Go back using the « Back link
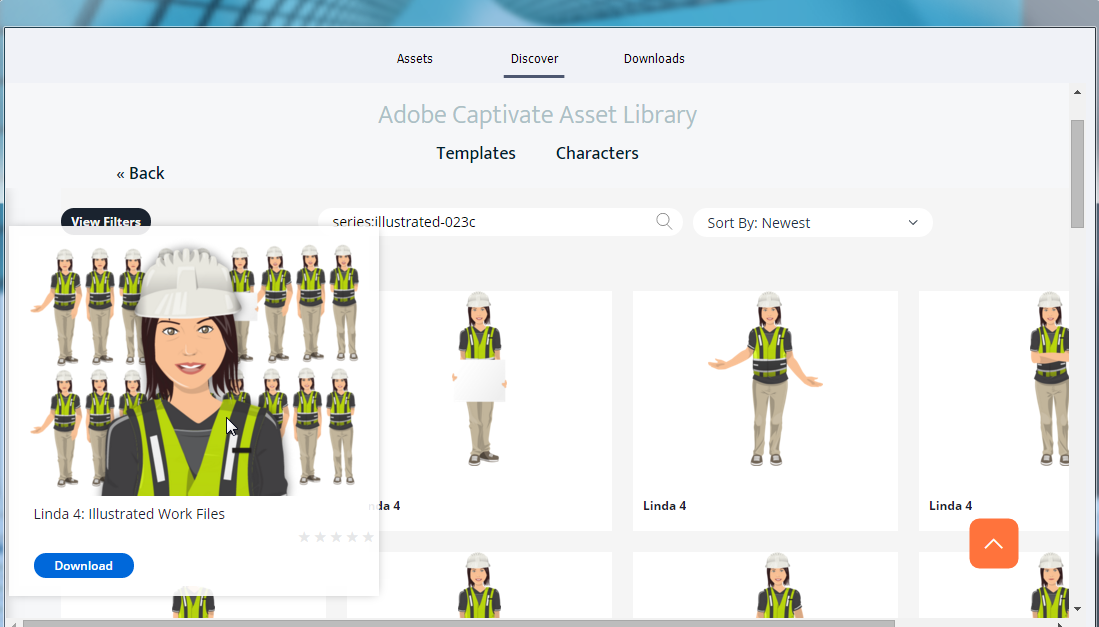The width and height of the screenshot is (1099, 627). (x=140, y=174)
